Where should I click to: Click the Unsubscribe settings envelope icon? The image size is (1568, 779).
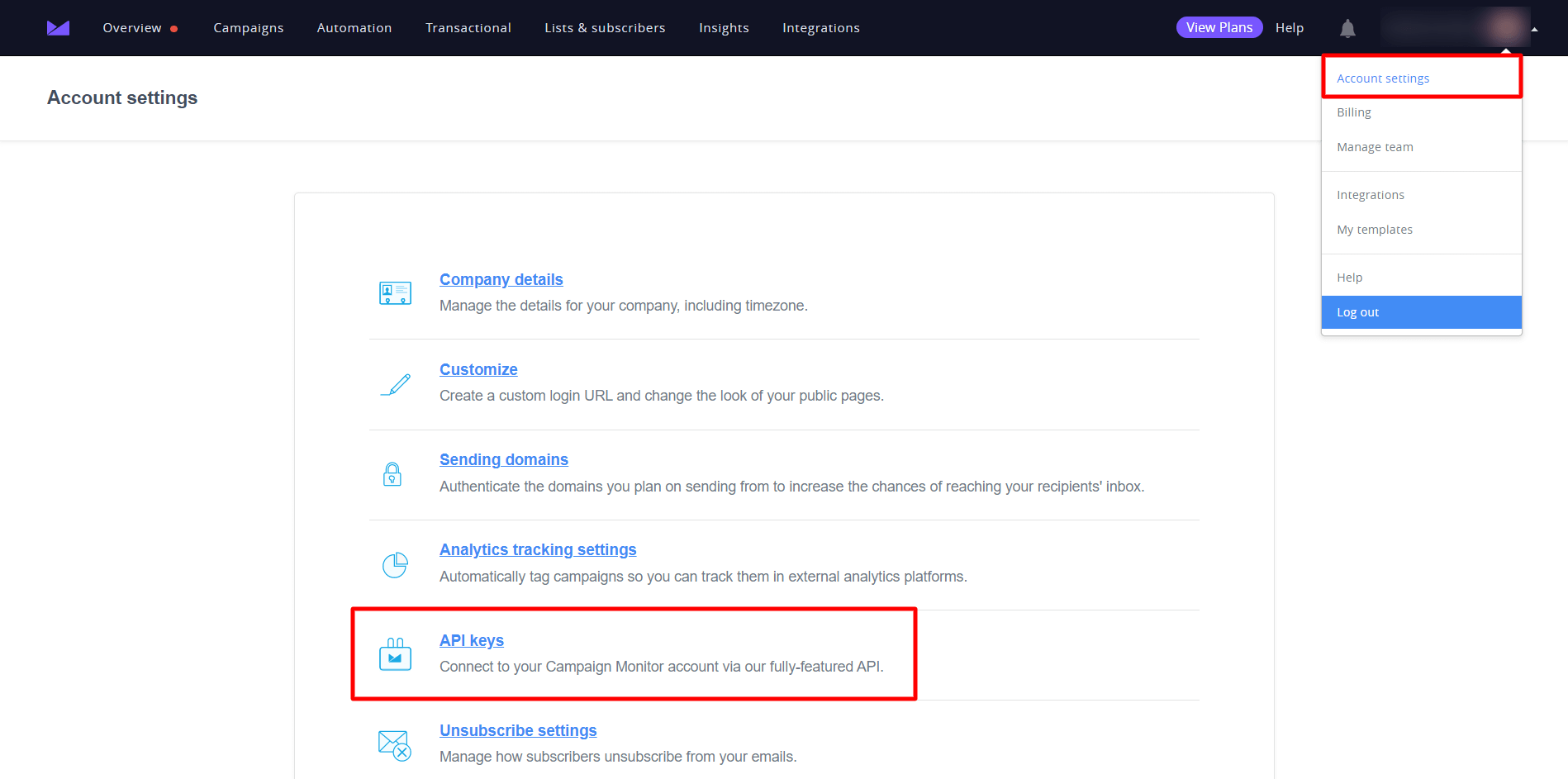[x=393, y=744]
